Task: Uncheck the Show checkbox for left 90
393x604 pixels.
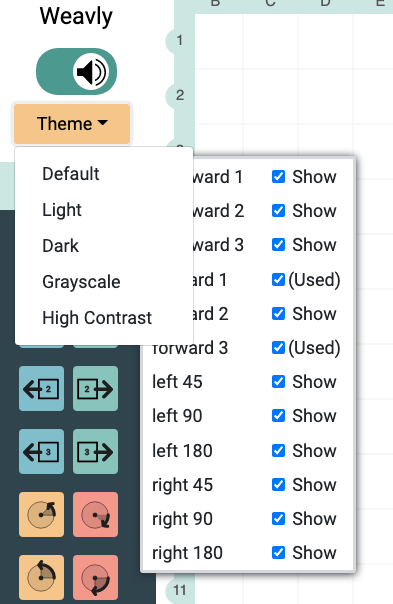Action: point(278,416)
